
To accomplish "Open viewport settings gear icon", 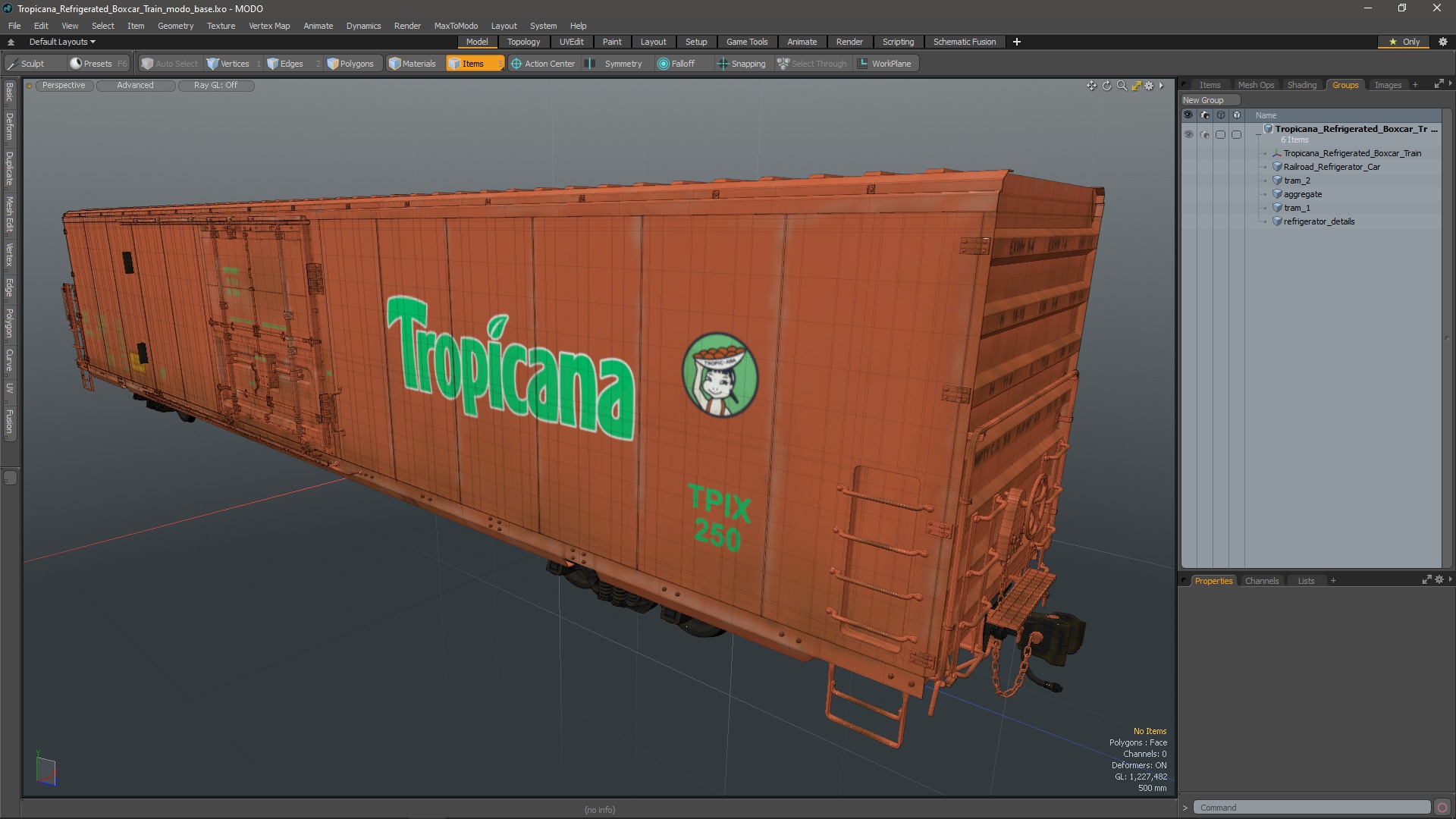I will point(1149,86).
